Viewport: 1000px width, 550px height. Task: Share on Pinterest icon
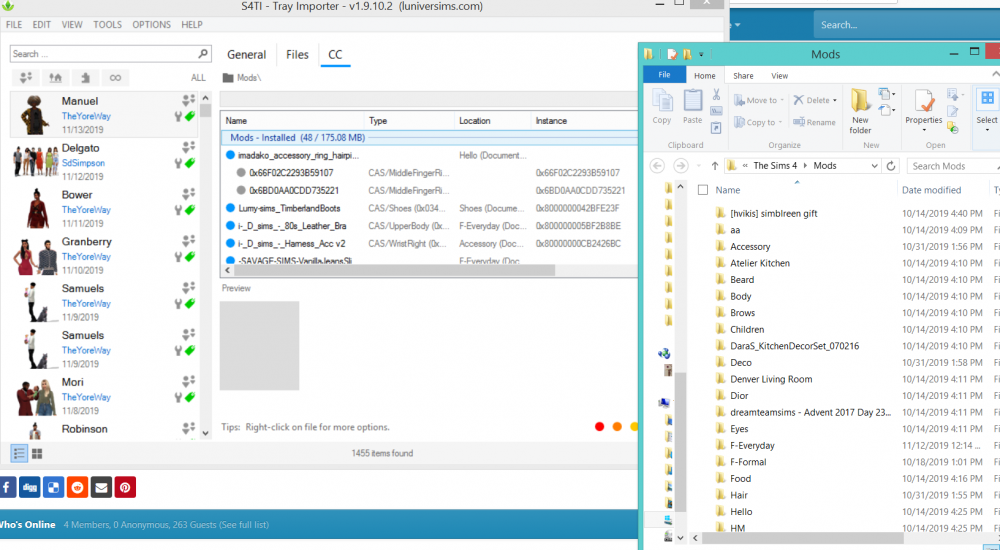point(125,487)
